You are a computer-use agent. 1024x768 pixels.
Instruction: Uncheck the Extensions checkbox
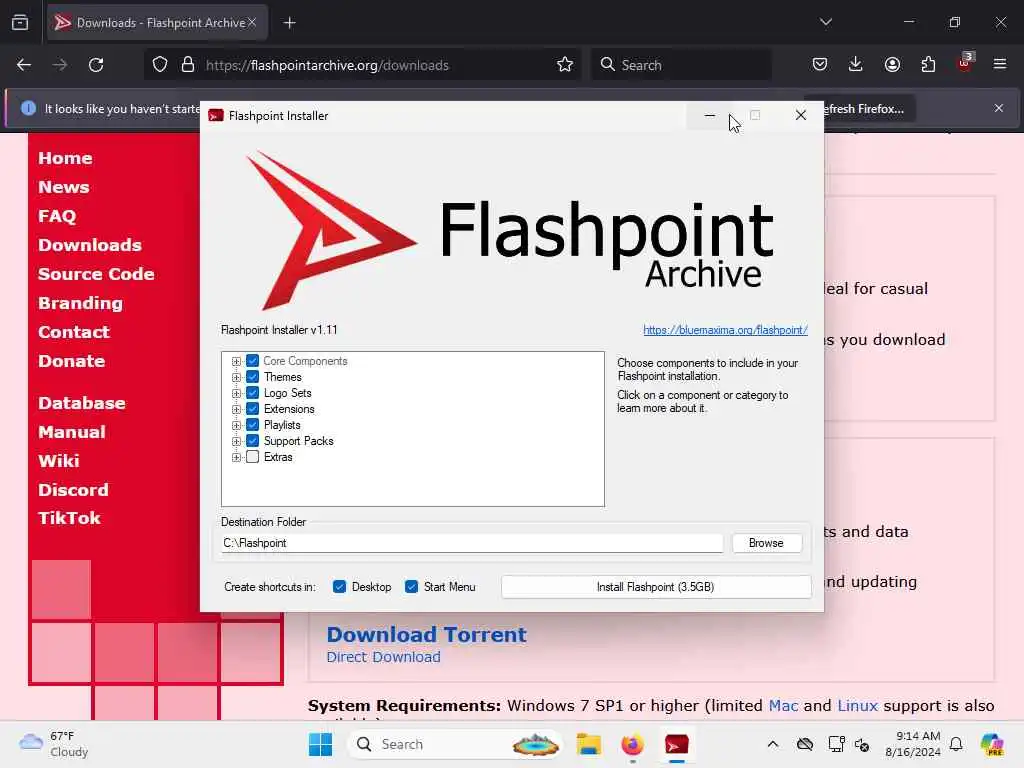pyautogui.click(x=253, y=409)
